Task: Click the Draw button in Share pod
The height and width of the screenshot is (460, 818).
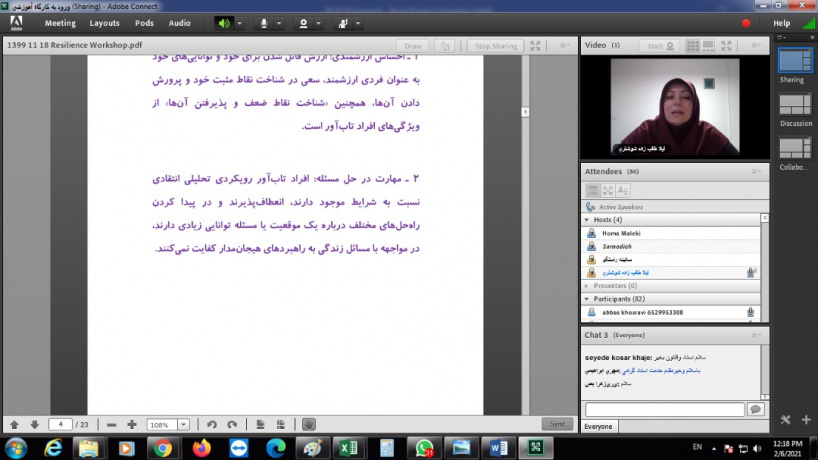Action: [413, 46]
